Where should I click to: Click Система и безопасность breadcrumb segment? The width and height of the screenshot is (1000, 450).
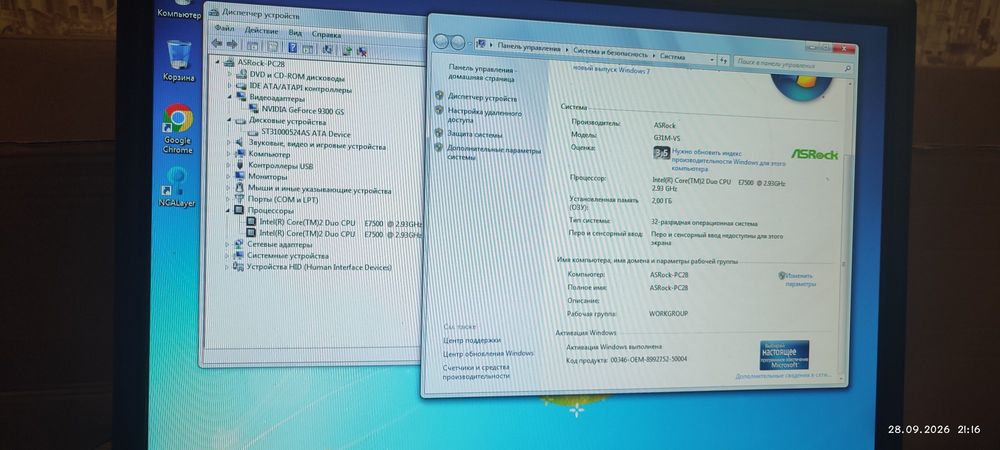click(610, 53)
